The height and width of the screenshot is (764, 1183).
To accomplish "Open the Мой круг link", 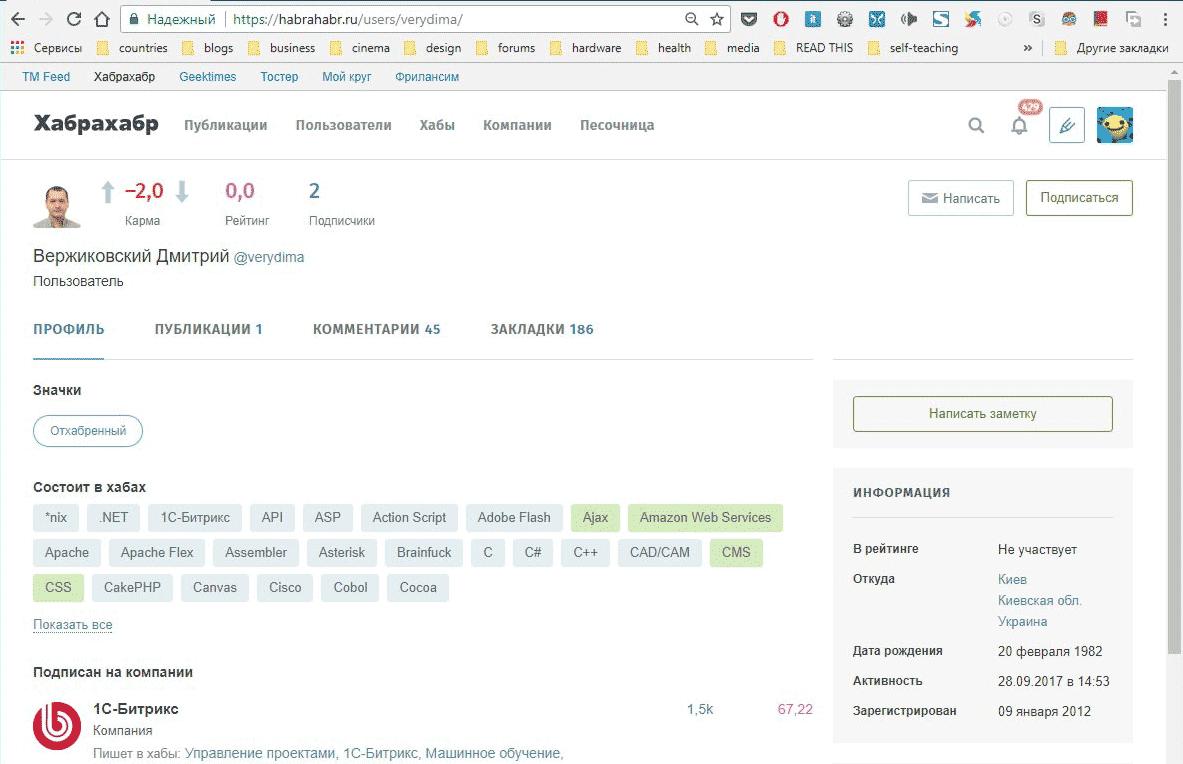I will [346, 77].
